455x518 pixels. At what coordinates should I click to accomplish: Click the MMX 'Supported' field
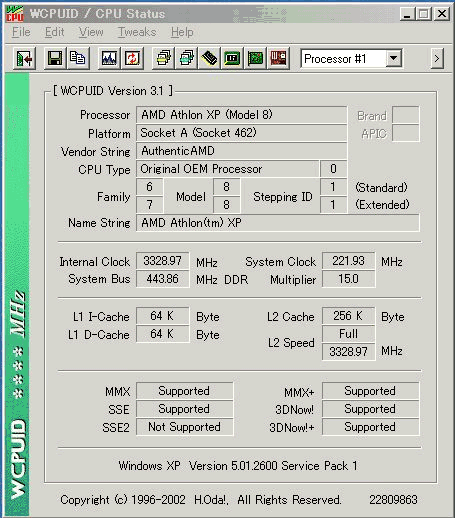[185, 391]
